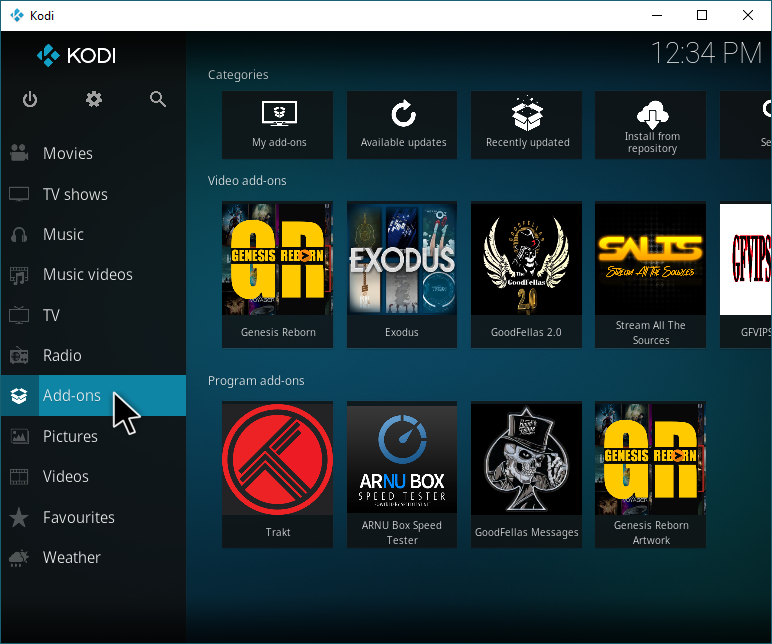This screenshot has height=644, width=772.
Task: Click the search magnifier icon
Action: [x=158, y=99]
